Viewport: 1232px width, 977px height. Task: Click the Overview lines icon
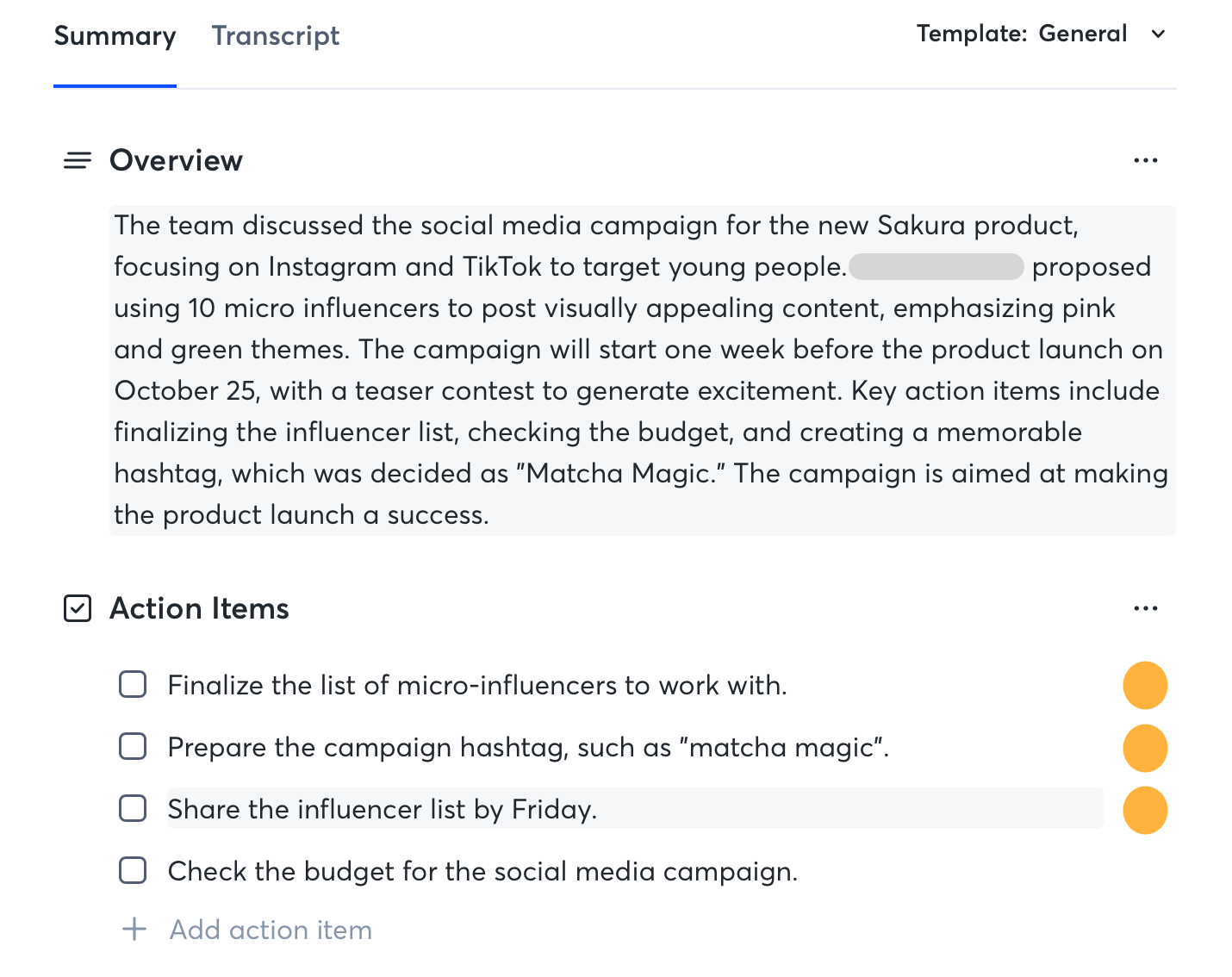click(78, 161)
